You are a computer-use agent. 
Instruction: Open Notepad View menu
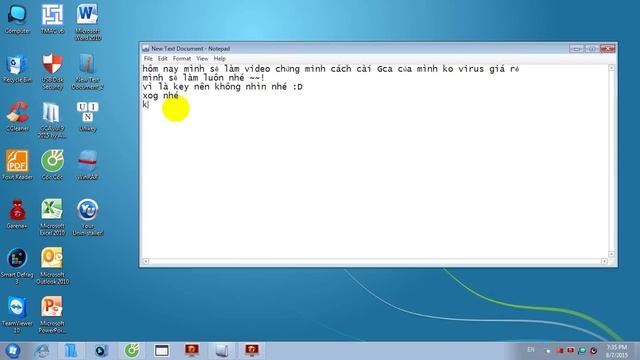point(202,58)
